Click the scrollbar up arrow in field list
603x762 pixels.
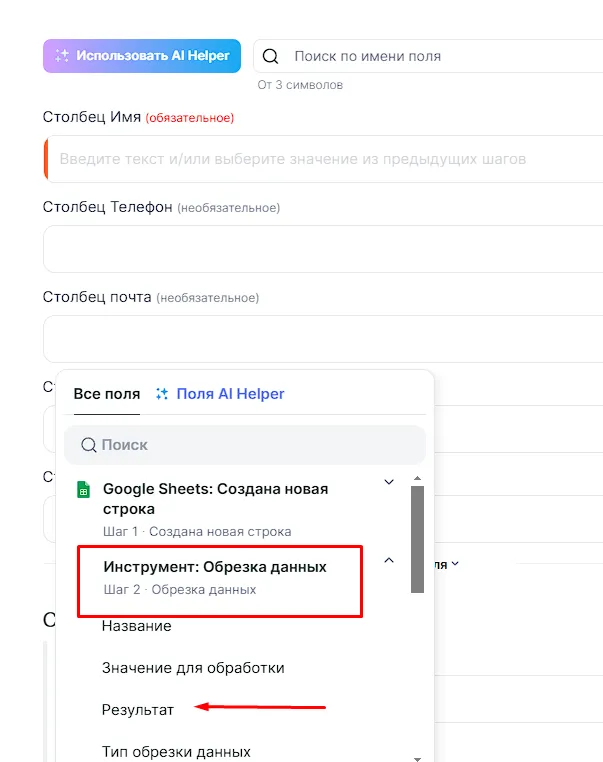point(417,478)
